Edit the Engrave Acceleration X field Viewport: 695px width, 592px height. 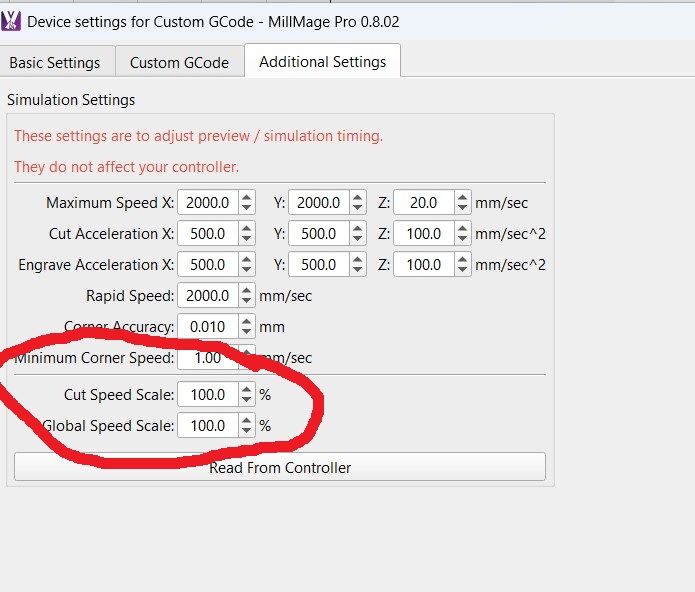[208, 265]
